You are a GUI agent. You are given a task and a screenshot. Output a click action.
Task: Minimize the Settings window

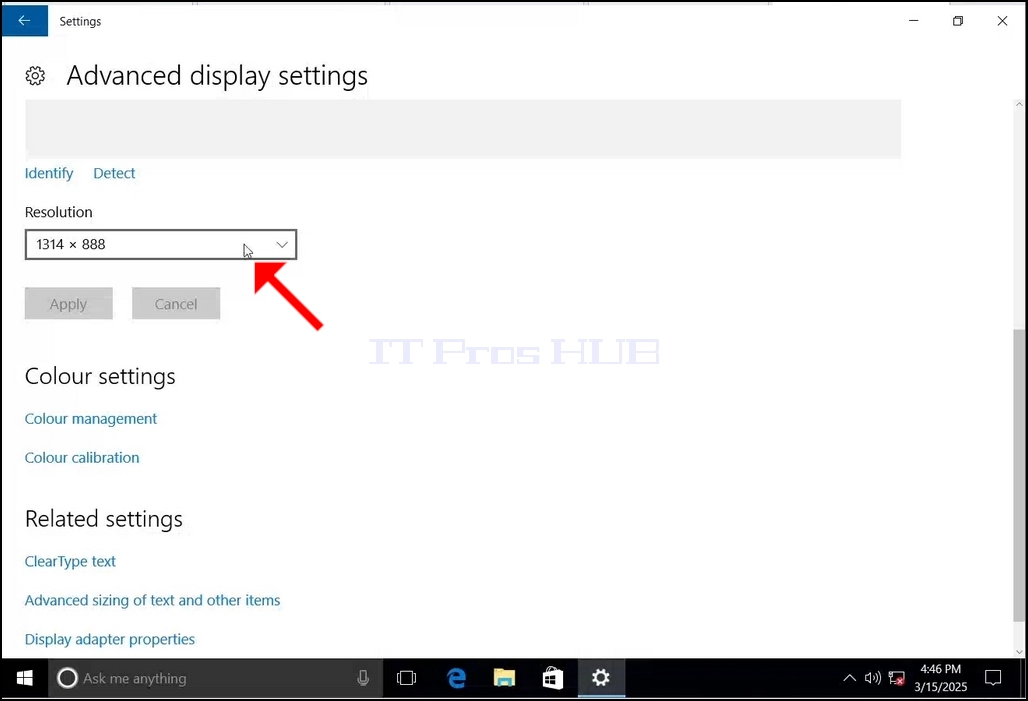point(913,20)
